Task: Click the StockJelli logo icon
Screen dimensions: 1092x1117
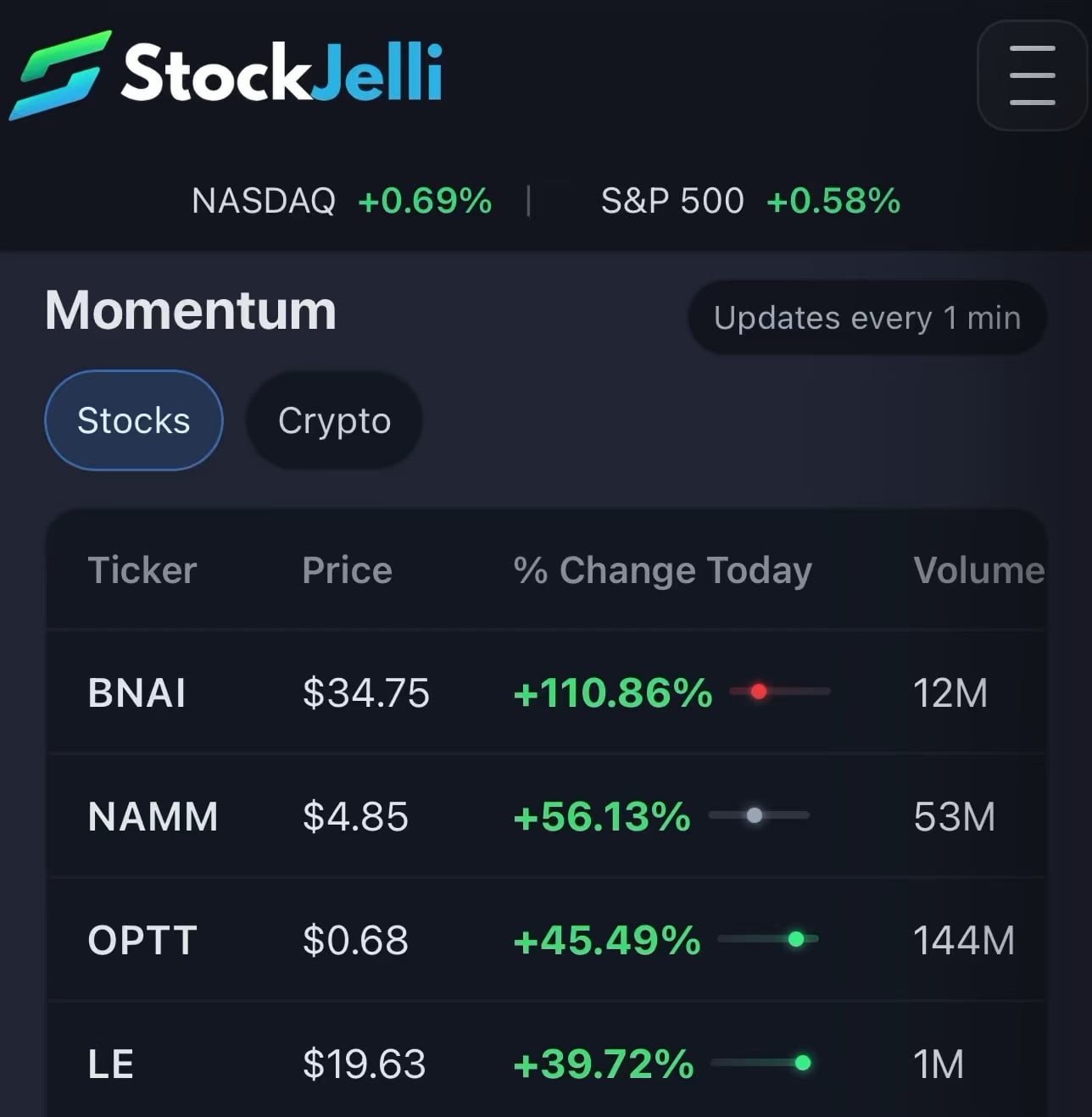Action: pyautogui.click(x=60, y=75)
